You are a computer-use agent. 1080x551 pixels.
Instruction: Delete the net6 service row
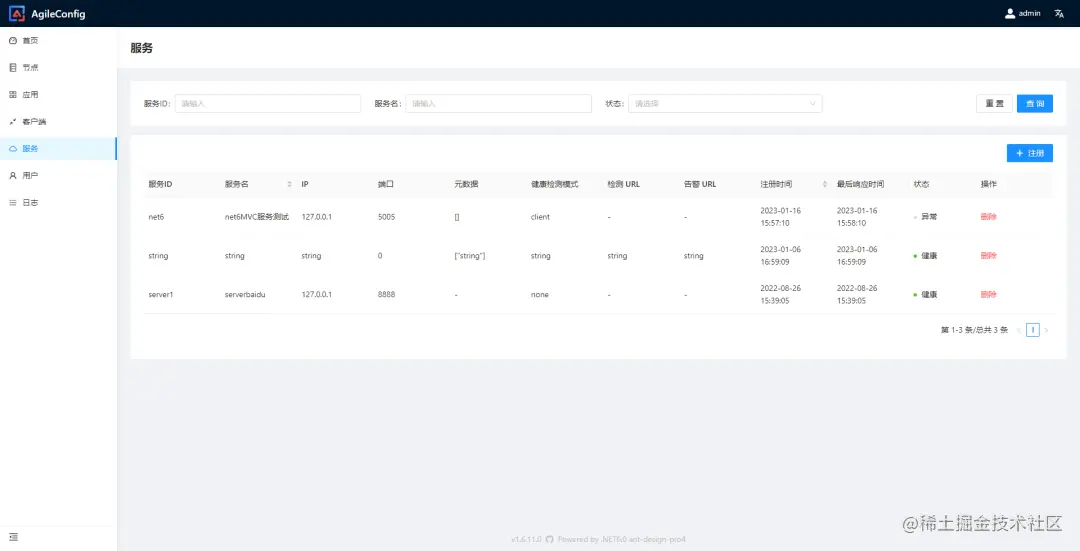[988, 216]
